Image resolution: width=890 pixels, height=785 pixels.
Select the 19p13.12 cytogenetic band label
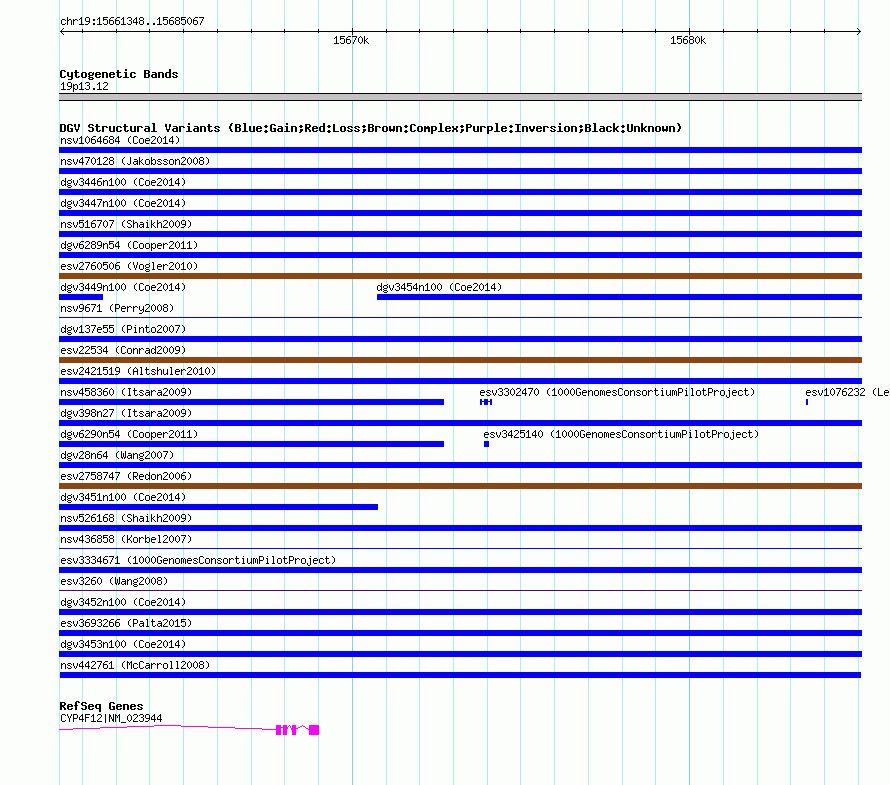[x=84, y=86]
